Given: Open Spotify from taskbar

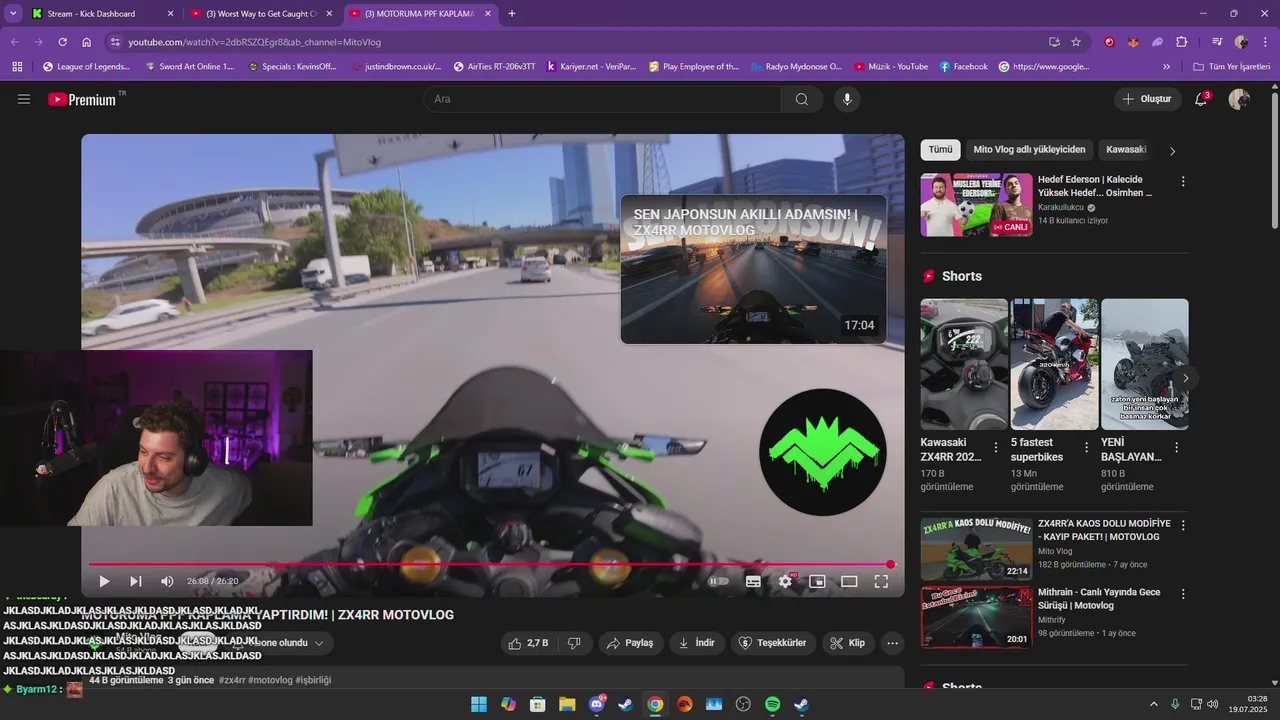Looking at the screenshot, I should coord(773,705).
